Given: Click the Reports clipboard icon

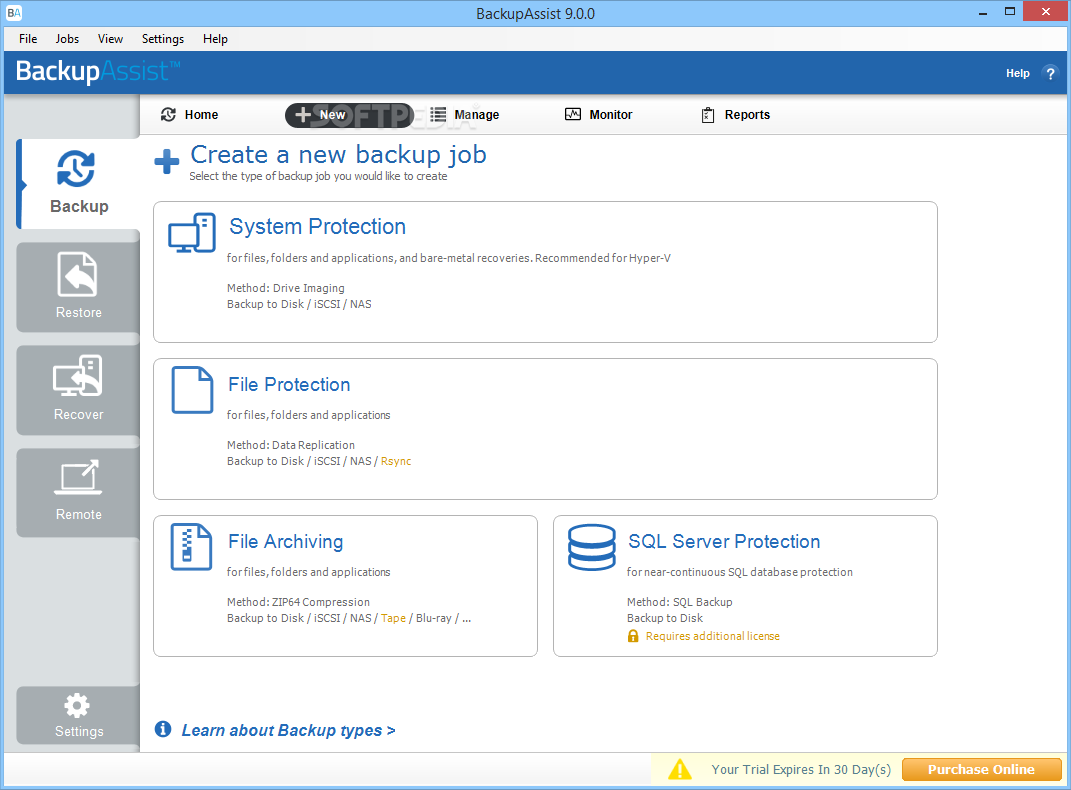Looking at the screenshot, I should pyautogui.click(x=708, y=115).
